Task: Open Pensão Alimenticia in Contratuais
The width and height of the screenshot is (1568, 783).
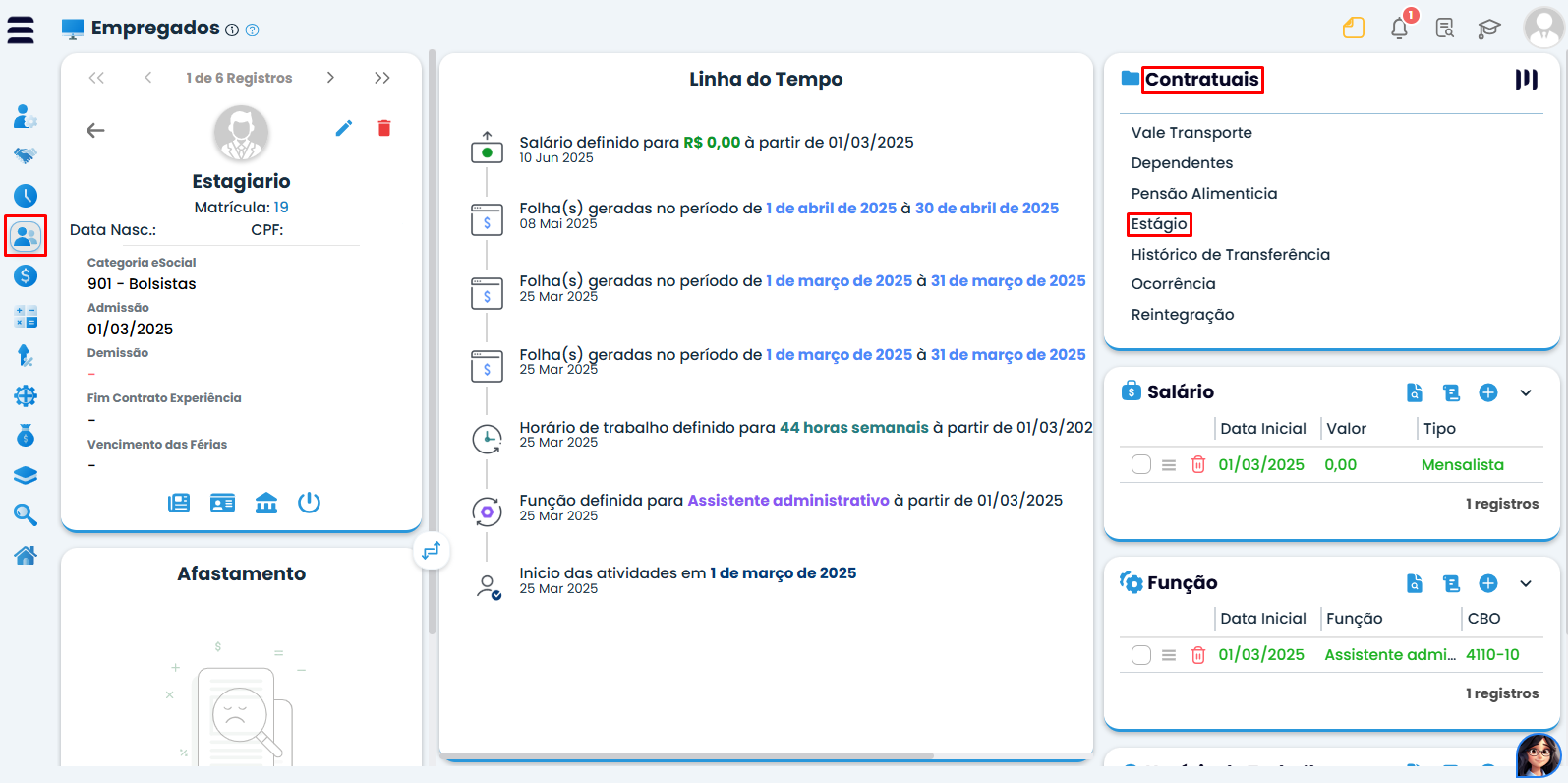Action: (1204, 194)
